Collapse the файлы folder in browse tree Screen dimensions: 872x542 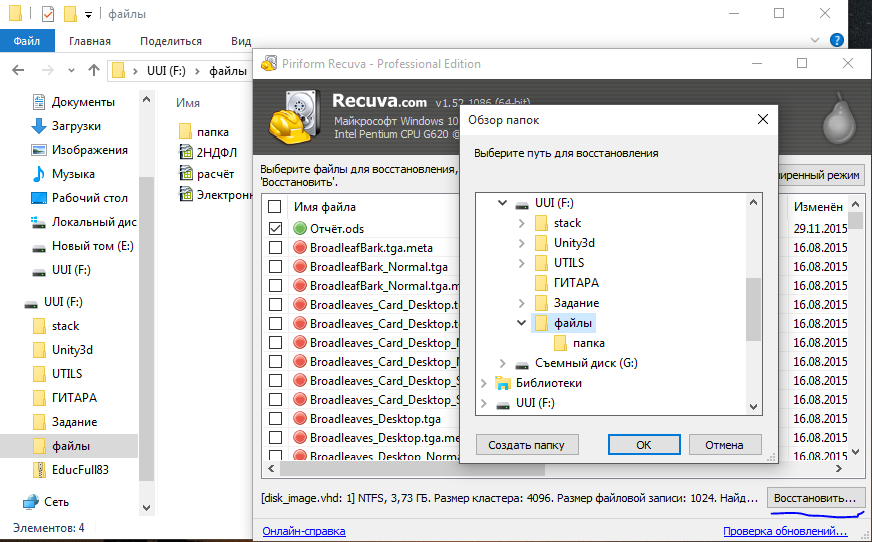click(521, 323)
